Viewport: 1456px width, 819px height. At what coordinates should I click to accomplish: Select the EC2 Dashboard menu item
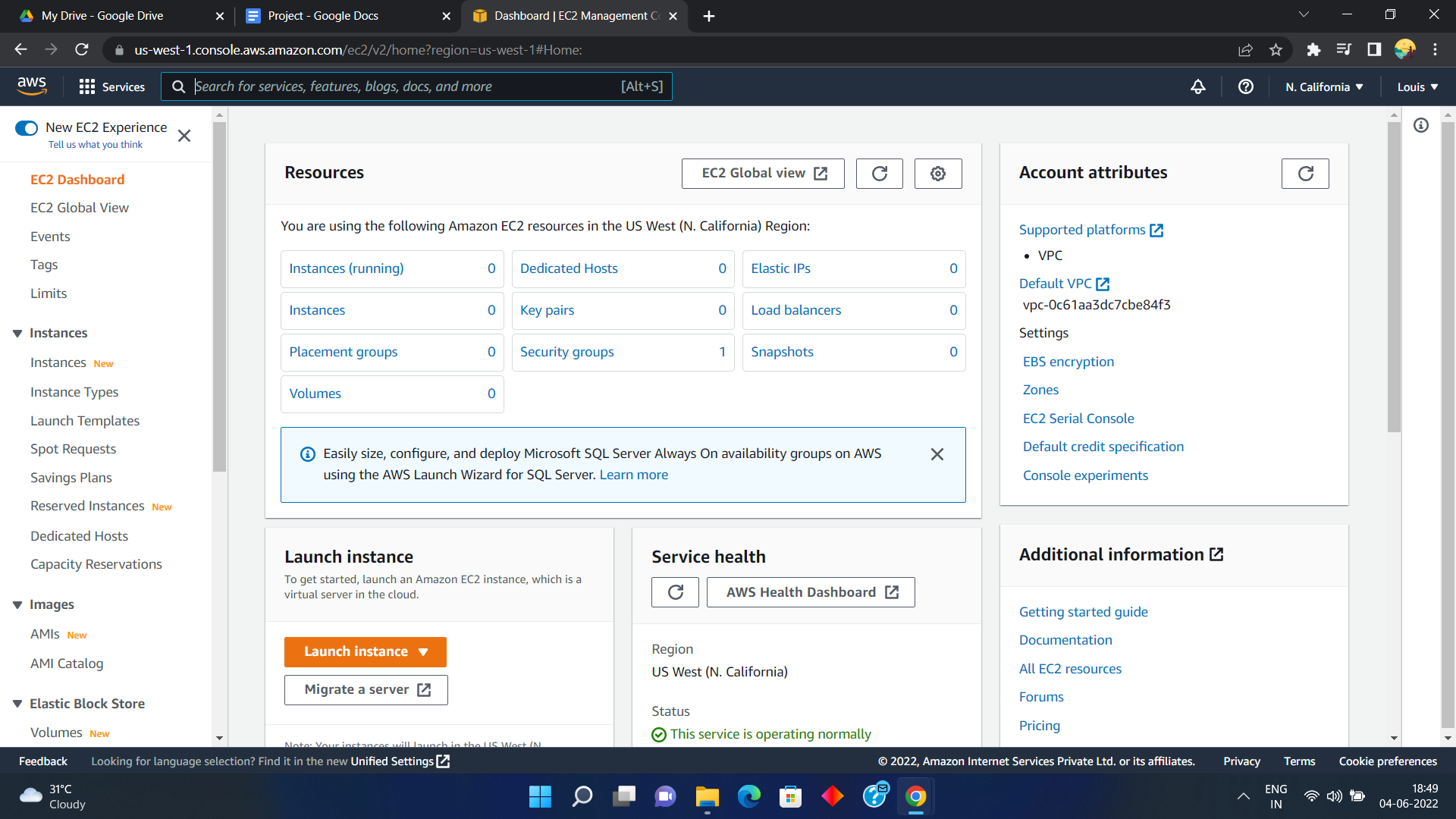click(78, 180)
